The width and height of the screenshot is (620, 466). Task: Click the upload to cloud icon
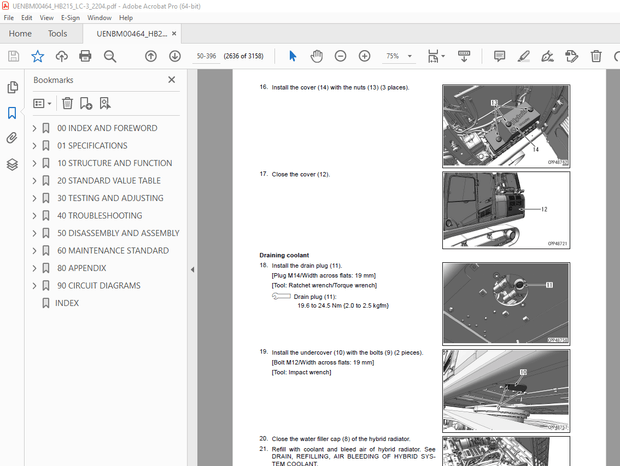click(61, 56)
